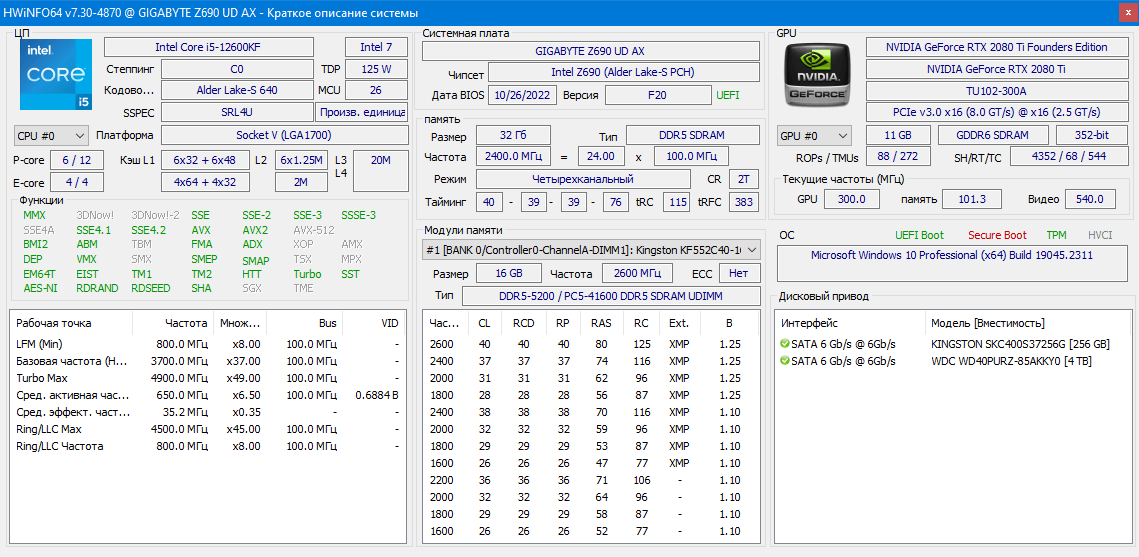Click the ECC value Нет
Screen dimensions: 1139x557
739,273
